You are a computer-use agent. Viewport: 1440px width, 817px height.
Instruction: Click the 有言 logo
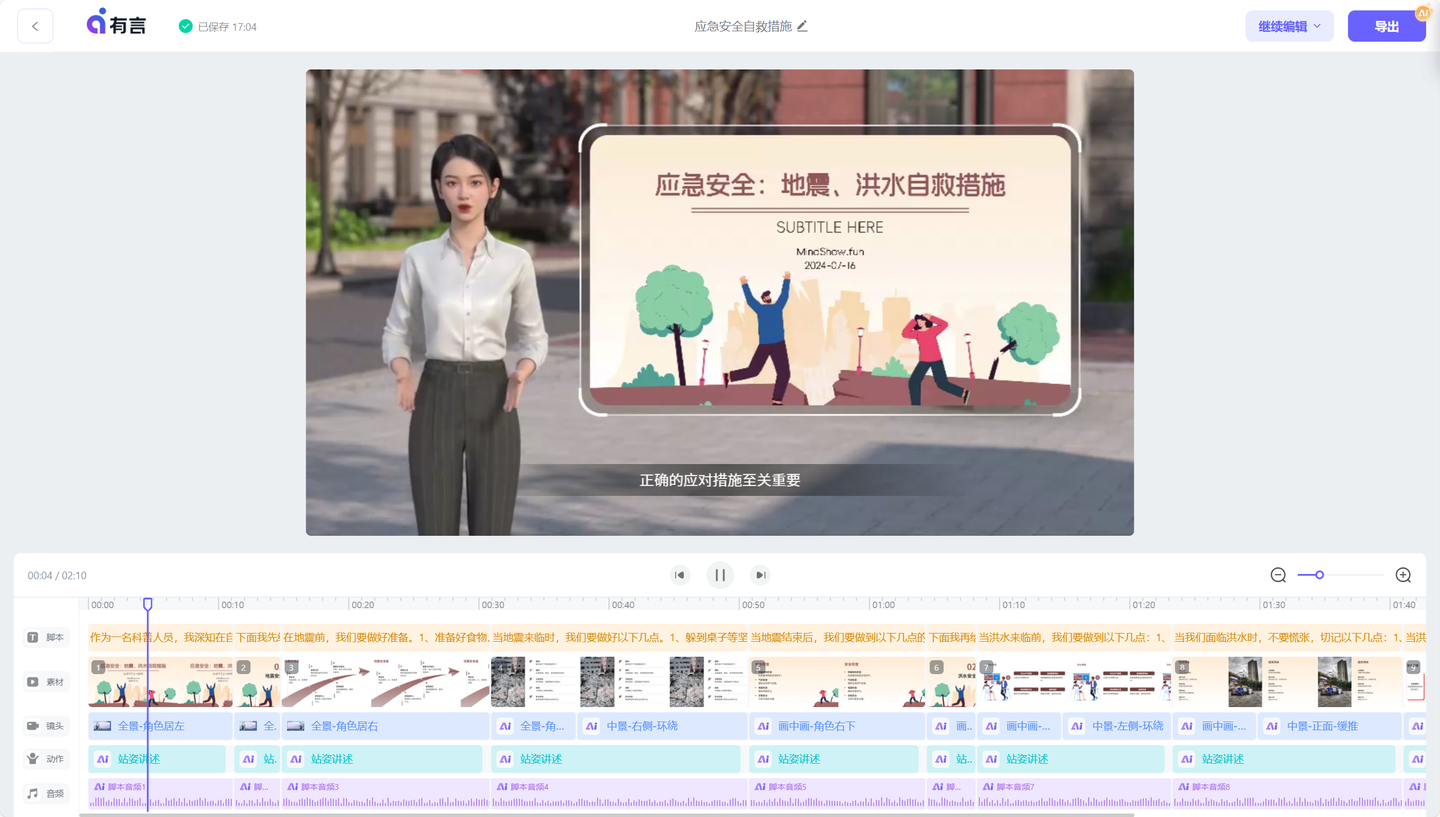pos(117,23)
